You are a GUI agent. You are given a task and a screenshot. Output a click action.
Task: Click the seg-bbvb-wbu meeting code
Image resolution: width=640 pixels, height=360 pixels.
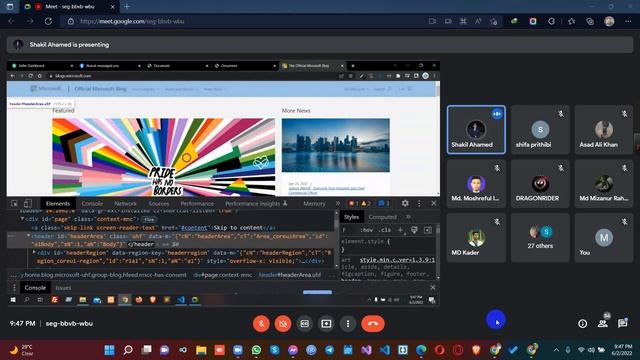[69, 324]
